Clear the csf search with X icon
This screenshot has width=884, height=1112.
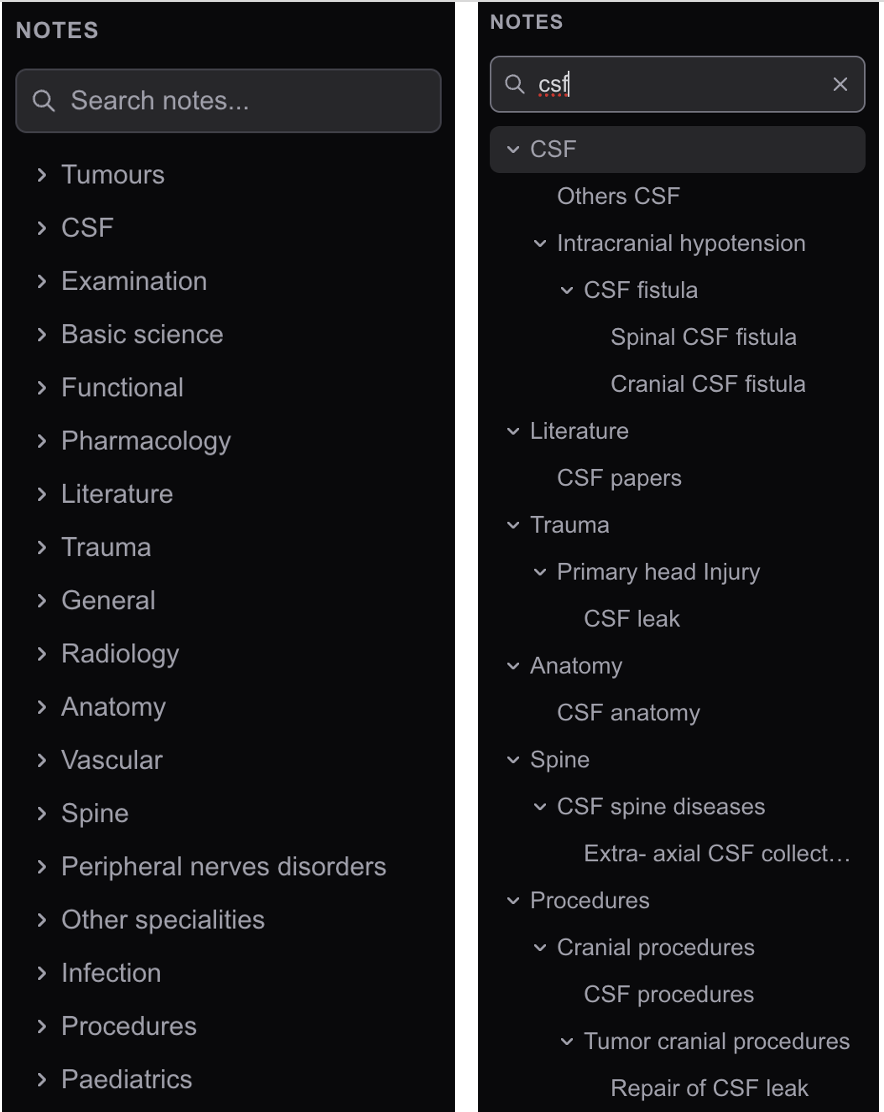point(840,84)
